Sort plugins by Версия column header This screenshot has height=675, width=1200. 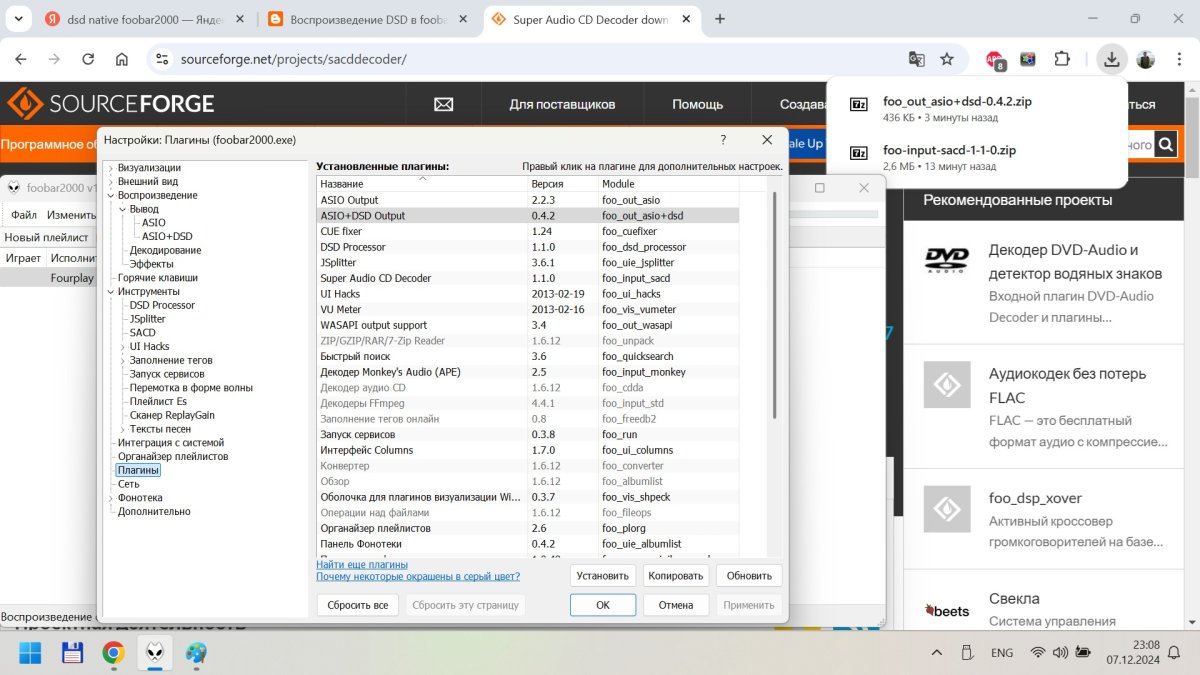click(563, 184)
